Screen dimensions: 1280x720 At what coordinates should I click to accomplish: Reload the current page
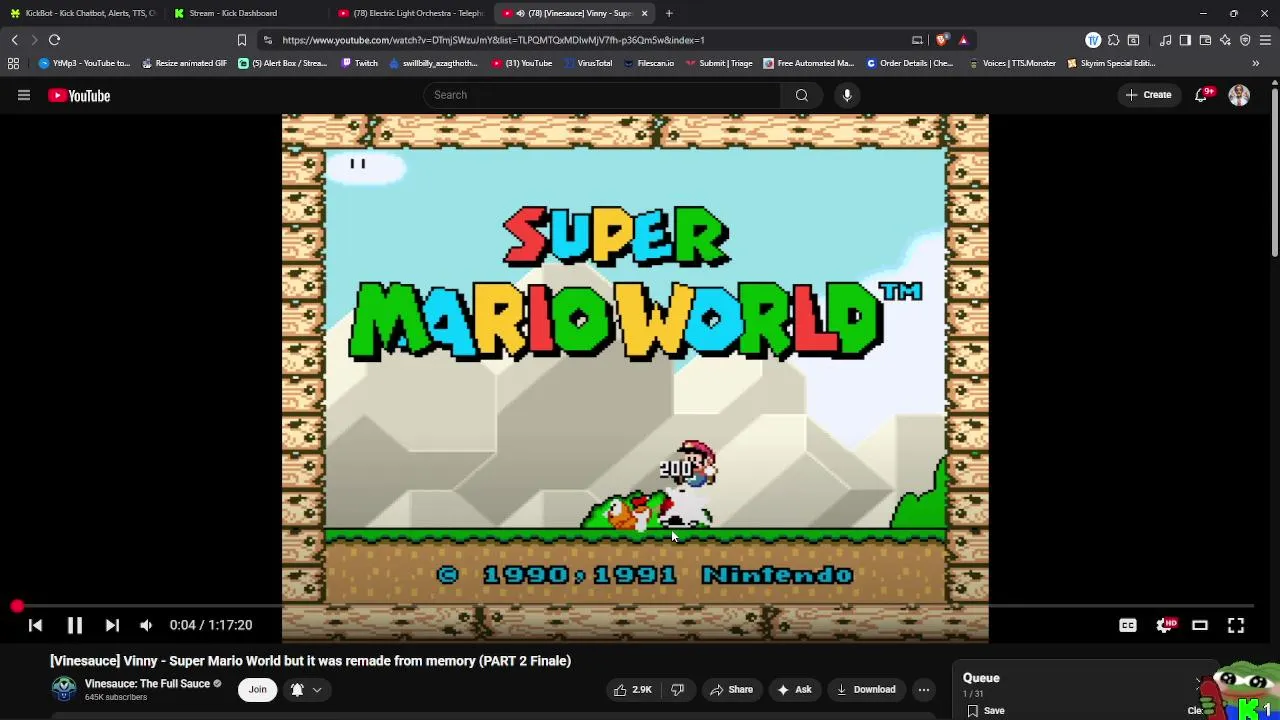[x=54, y=40]
